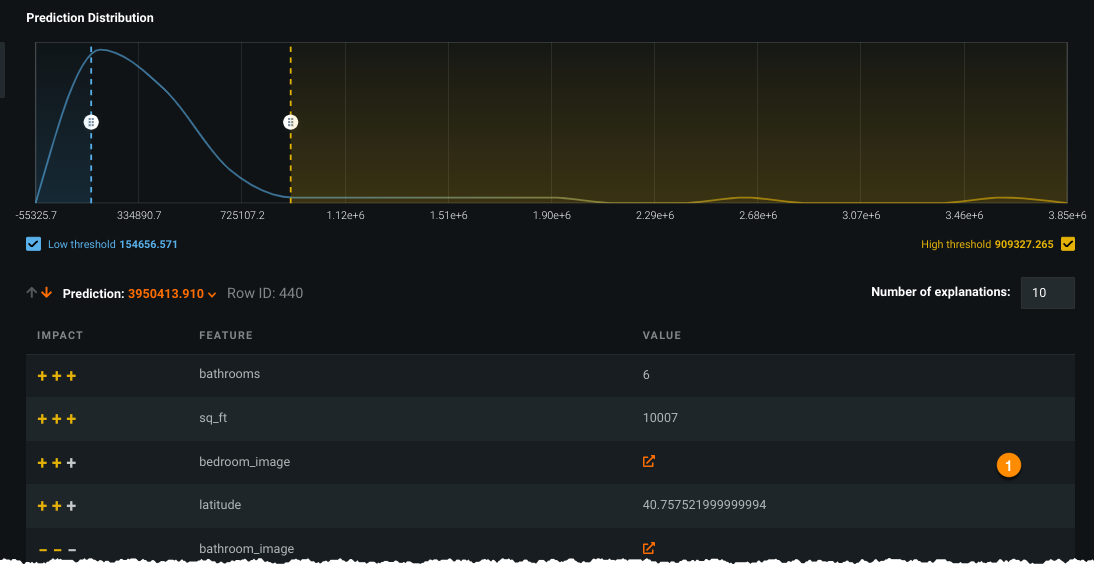Click the VALUE column header
1094x564 pixels.
point(661,336)
